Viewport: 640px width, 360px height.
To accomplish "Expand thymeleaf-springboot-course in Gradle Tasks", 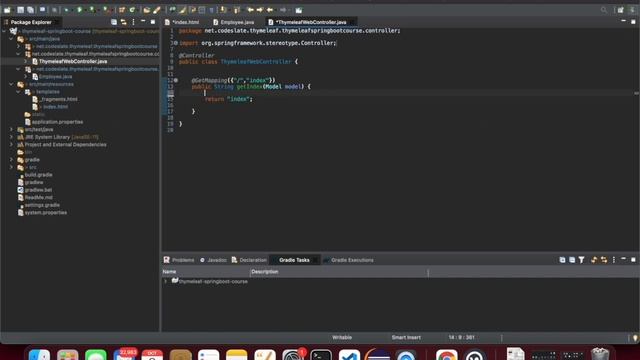I will click(x=166, y=281).
